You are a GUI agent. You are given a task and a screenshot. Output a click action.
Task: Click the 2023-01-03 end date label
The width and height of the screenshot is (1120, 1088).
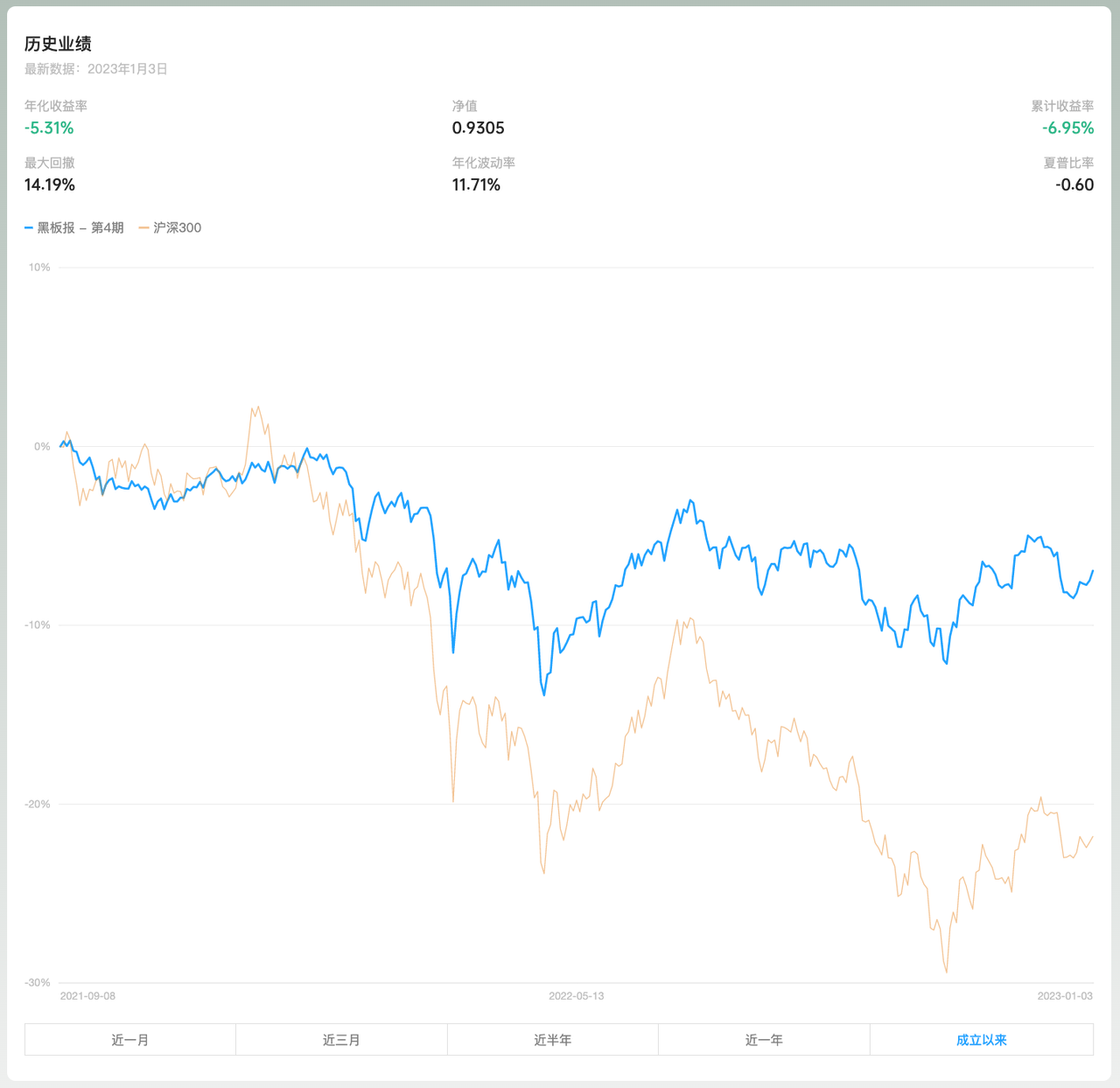click(x=1065, y=996)
